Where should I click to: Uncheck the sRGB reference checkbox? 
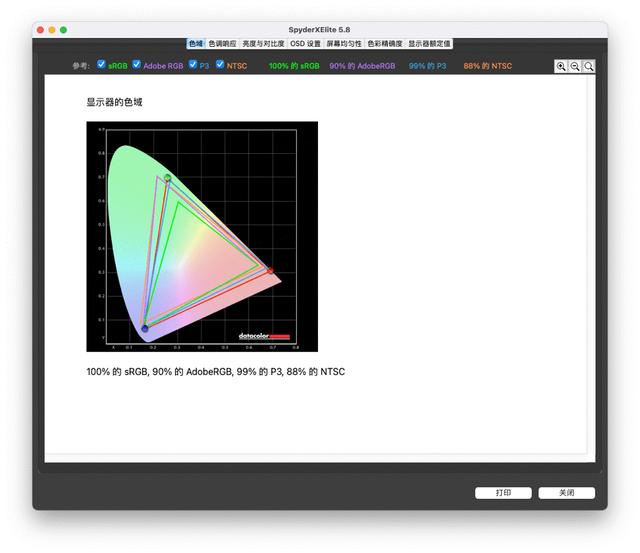pyautogui.click(x=102, y=65)
